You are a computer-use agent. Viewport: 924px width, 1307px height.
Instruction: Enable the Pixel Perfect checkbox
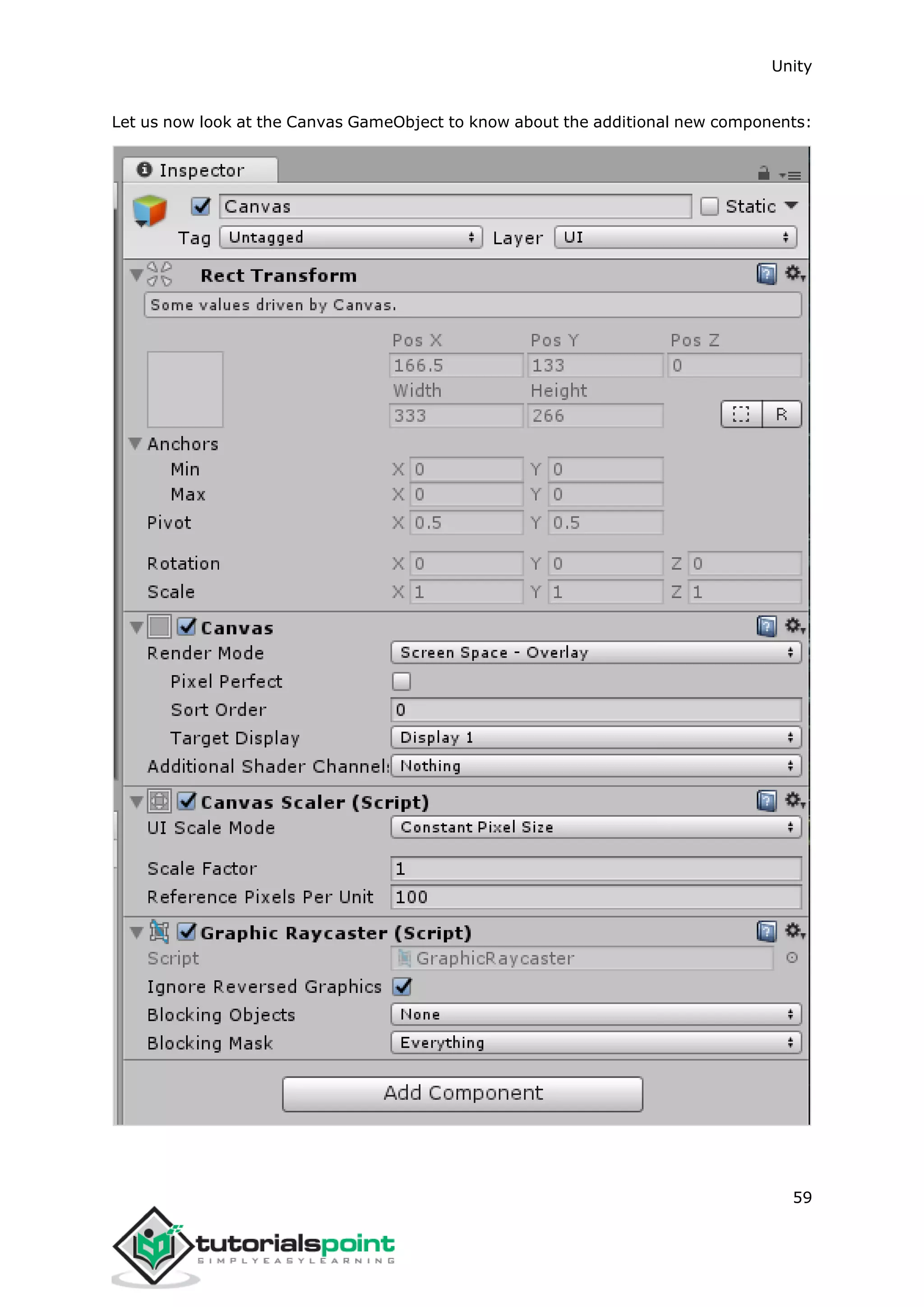click(401, 681)
